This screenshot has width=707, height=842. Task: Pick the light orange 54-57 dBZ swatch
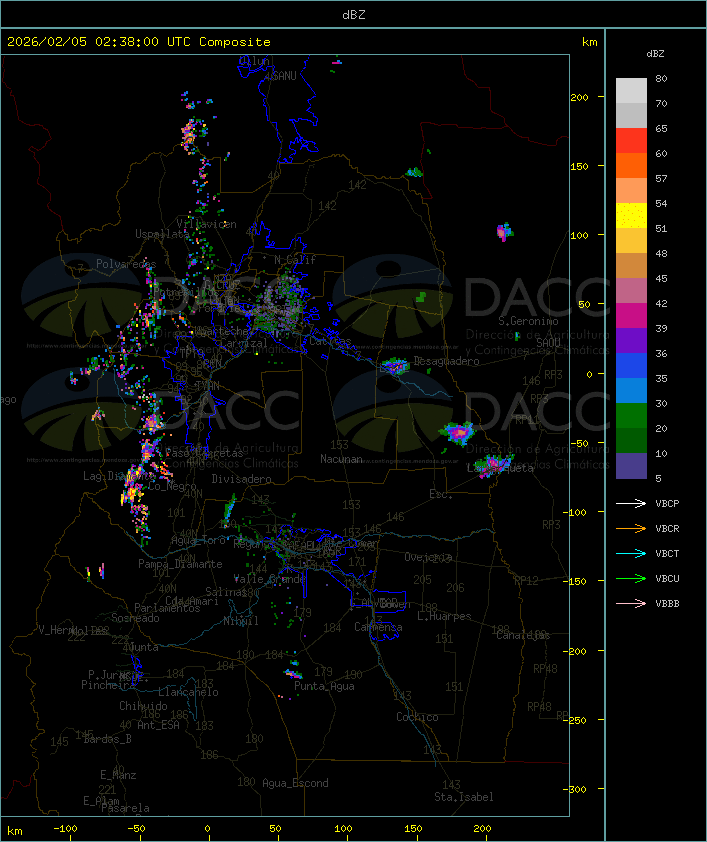coord(631,191)
